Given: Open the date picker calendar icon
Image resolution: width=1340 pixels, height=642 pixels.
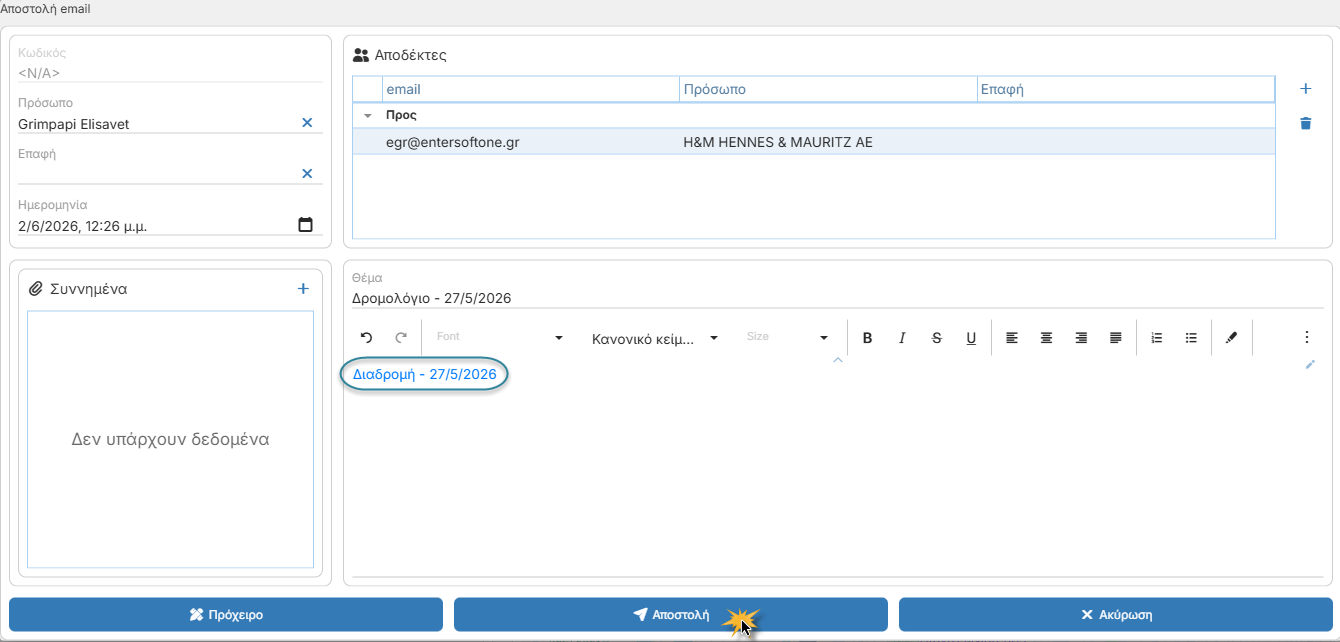Looking at the screenshot, I should pyautogui.click(x=306, y=225).
